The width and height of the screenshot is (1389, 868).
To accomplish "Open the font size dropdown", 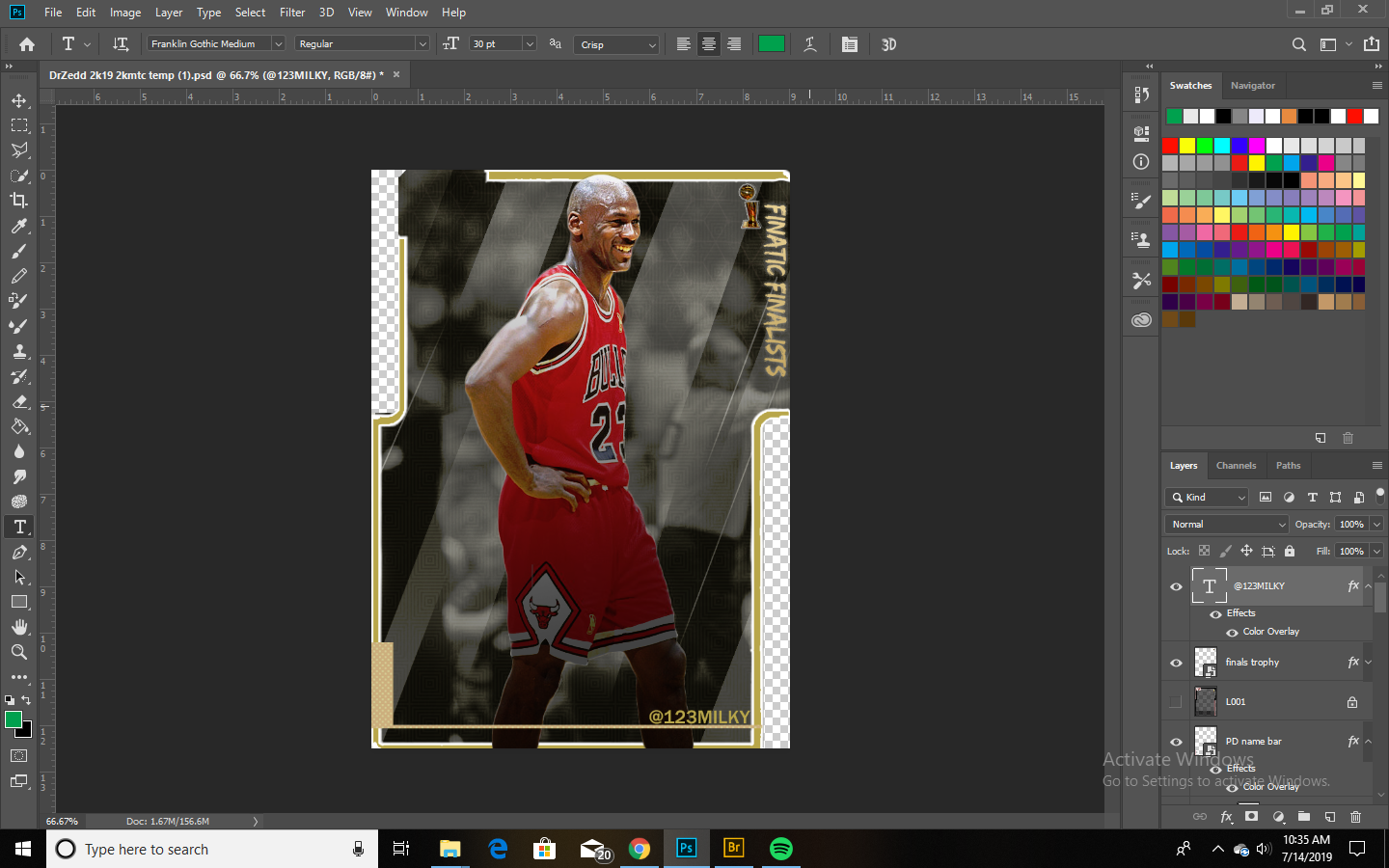I will click(529, 44).
